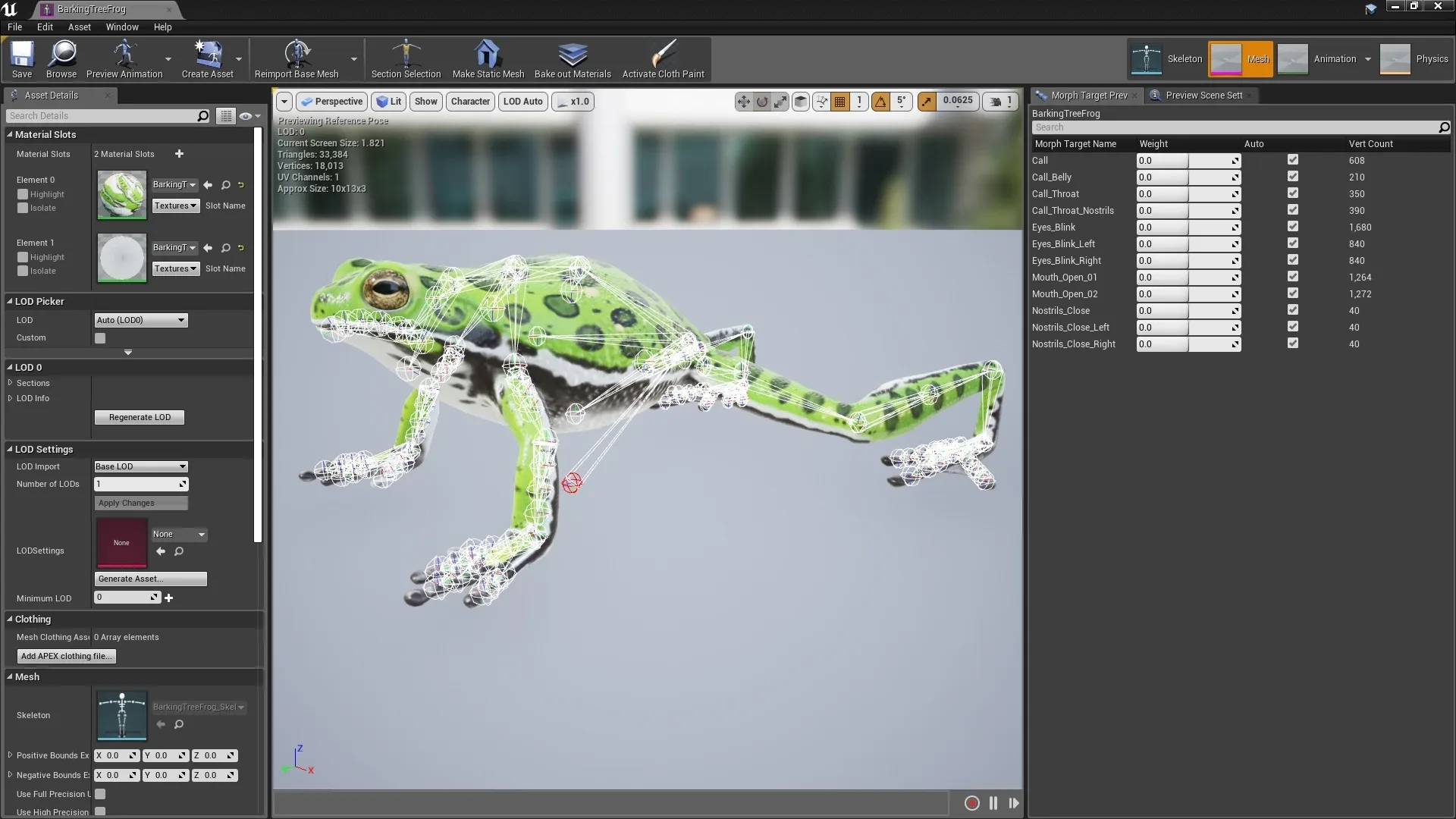Open the Show viewport options button
This screenshot has height=819, width=1456.
click(x=426, y=102)
